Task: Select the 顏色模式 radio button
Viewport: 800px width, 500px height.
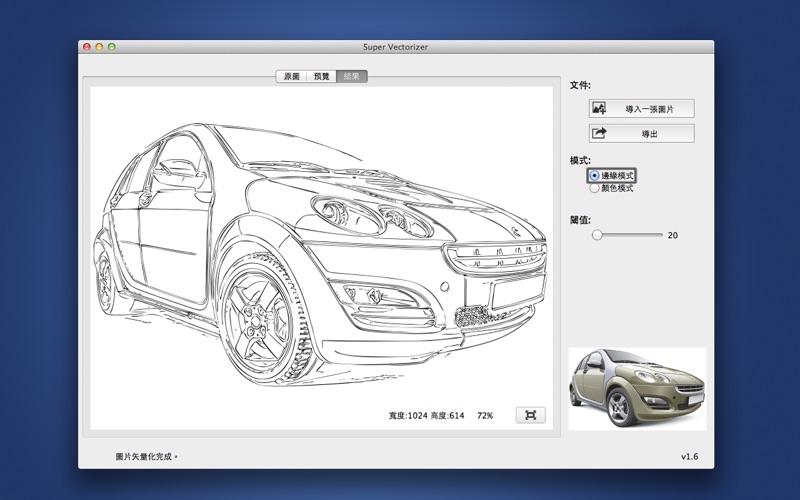Action: click(594, 188)
